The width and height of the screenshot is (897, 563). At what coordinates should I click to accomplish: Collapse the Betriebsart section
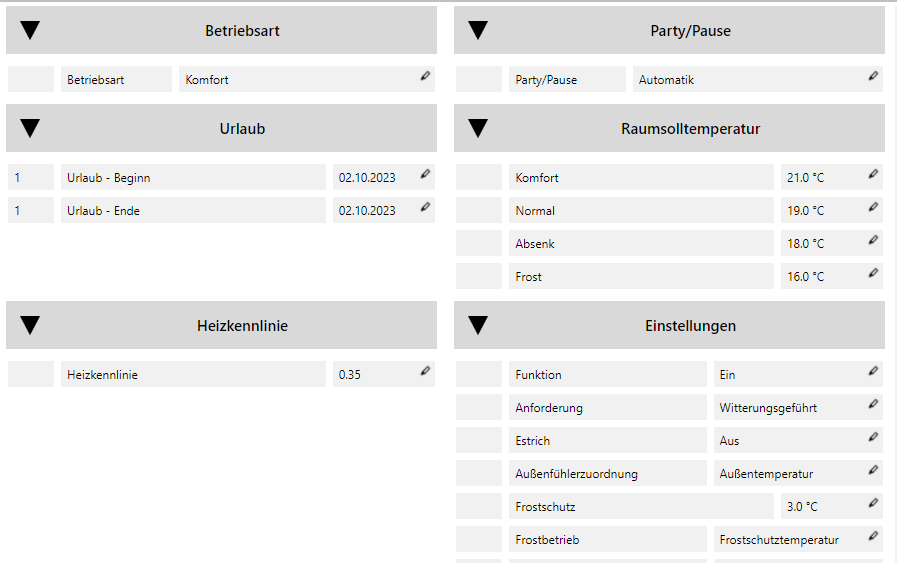[30, 31]
